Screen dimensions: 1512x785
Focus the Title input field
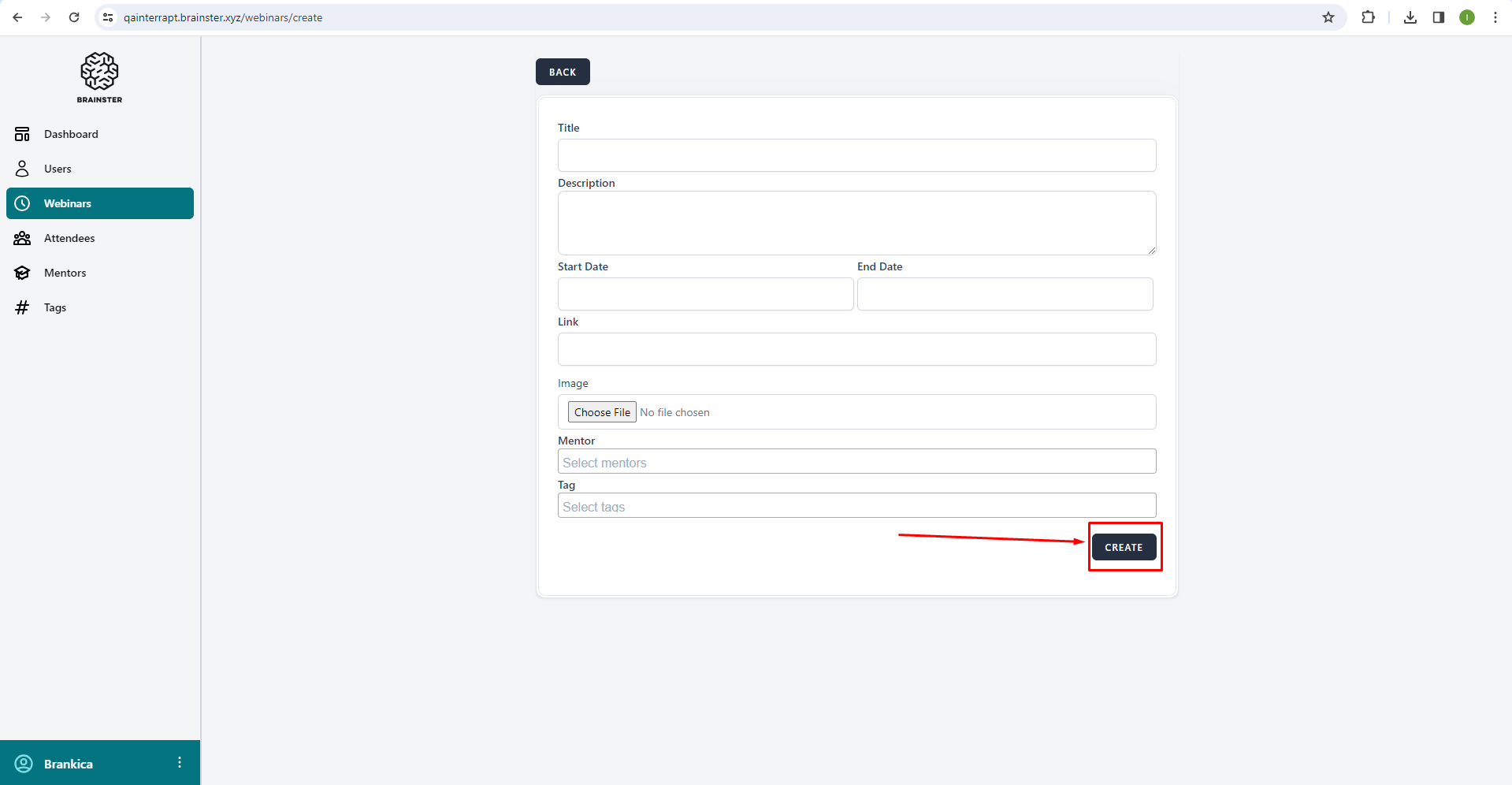point(856,155)
